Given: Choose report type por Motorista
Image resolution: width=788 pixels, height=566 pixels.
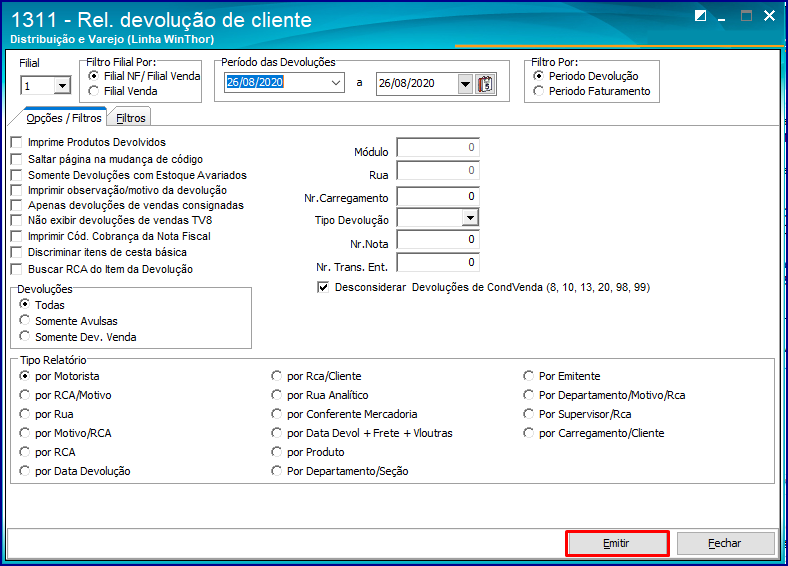Looking at the screenshot, I should pos(24,376).
